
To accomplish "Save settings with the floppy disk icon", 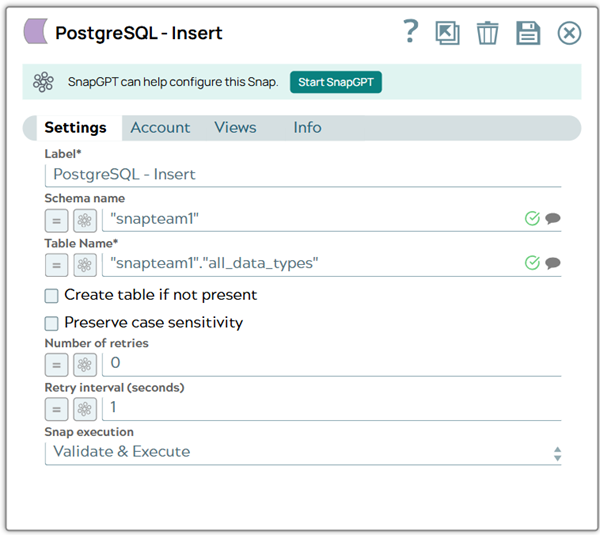I will (x=528, y=33).
